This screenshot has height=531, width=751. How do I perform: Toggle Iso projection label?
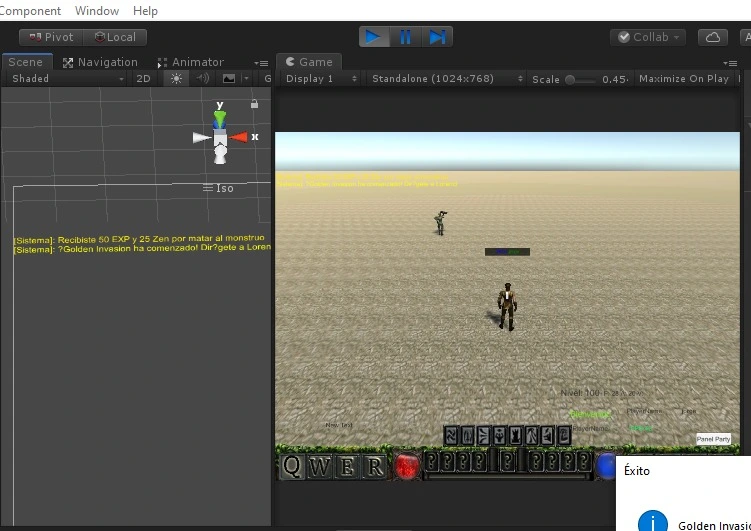[218, 188]
